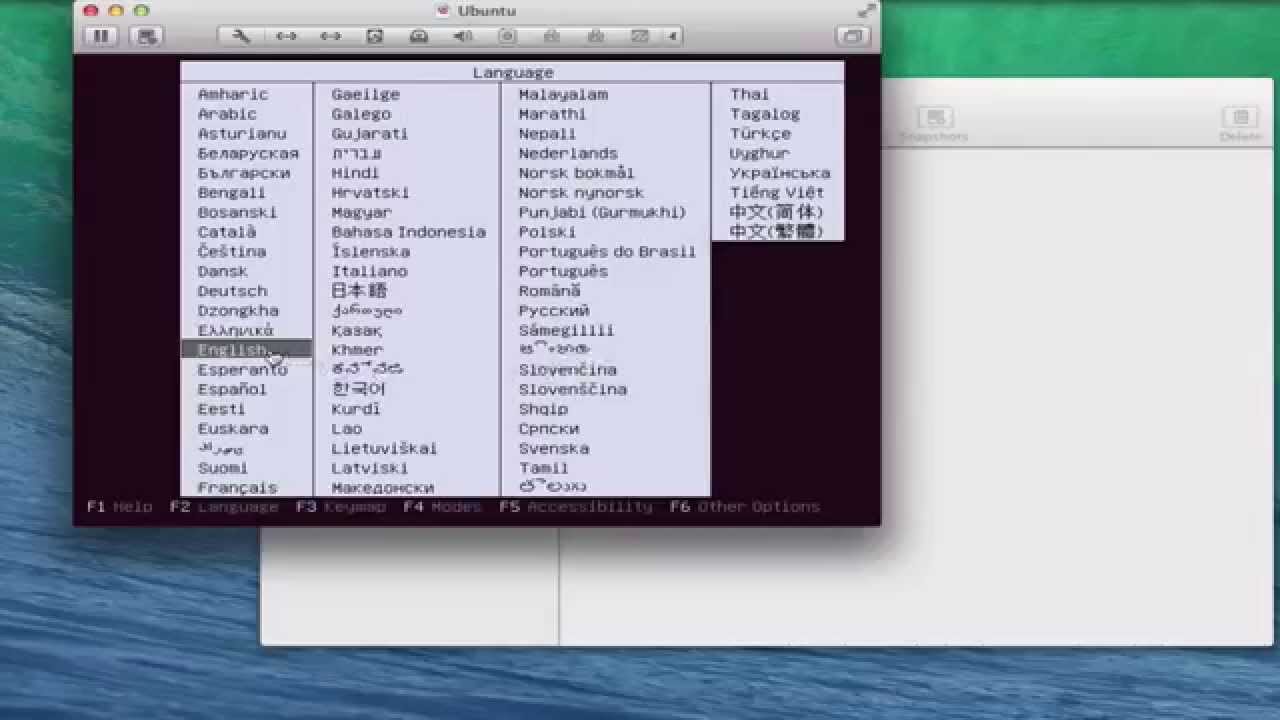Choose Khmer language
Screen dimensions: 1280x720
pos(357,350)
